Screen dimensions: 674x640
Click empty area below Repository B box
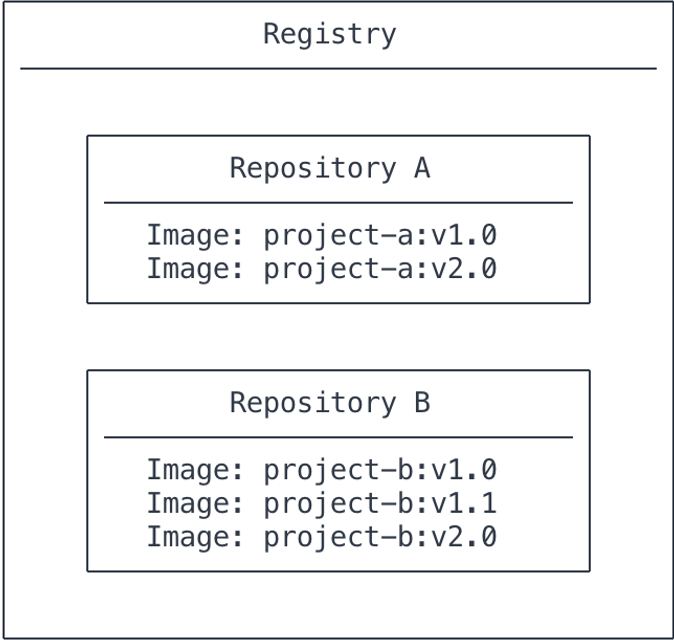[x=338, y=605]
